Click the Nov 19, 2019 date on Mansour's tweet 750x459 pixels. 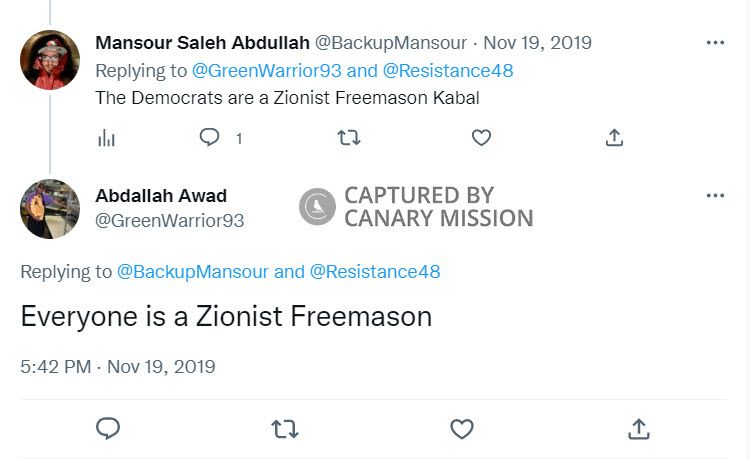tap(537, 43)
